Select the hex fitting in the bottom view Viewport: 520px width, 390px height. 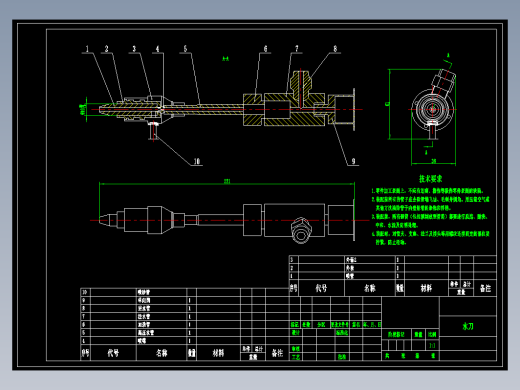(301, 230)
